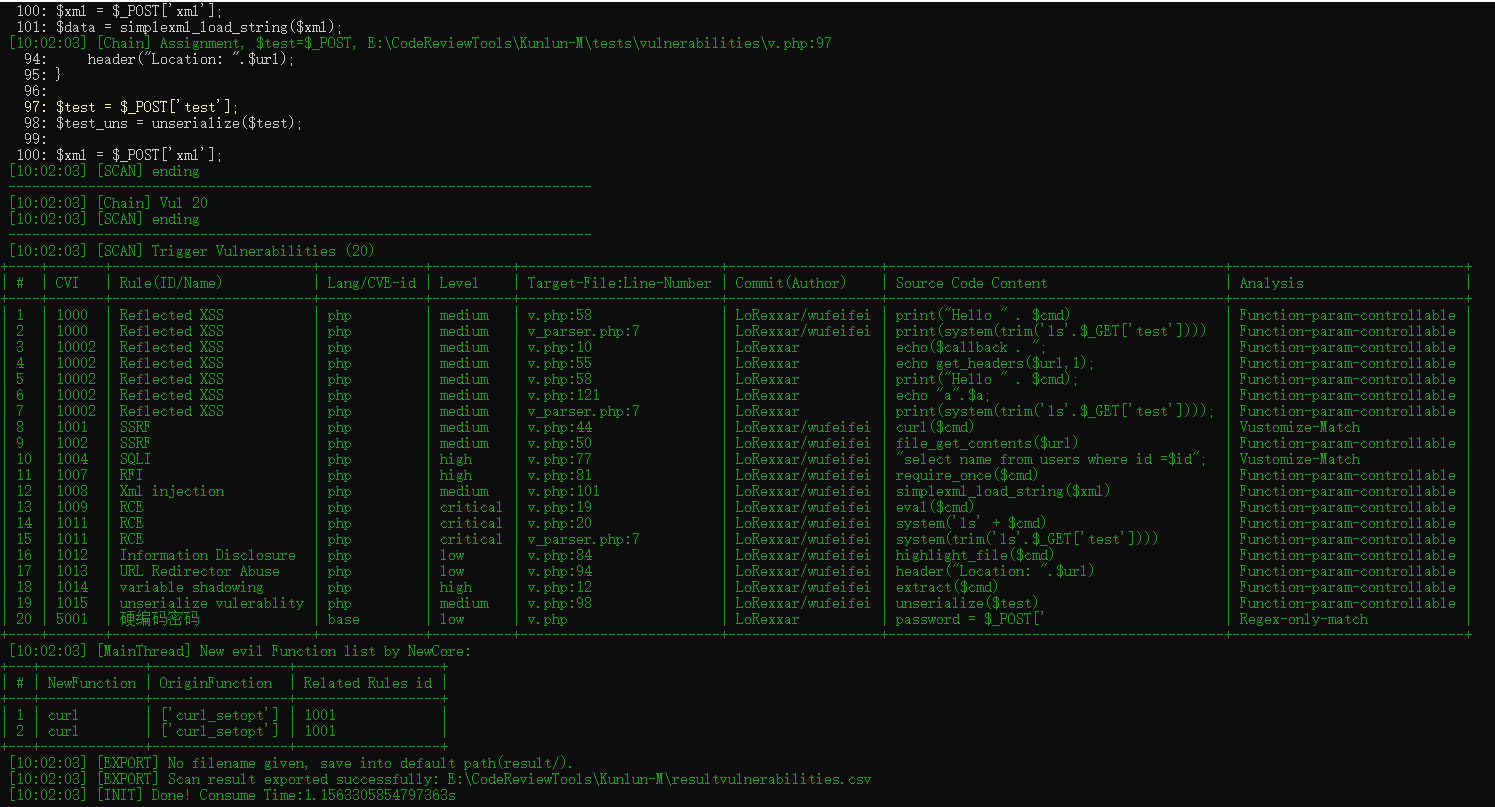Select the "extract($cmd)" source cell
Screen dimensions: 1495x807
click(947, 587)
